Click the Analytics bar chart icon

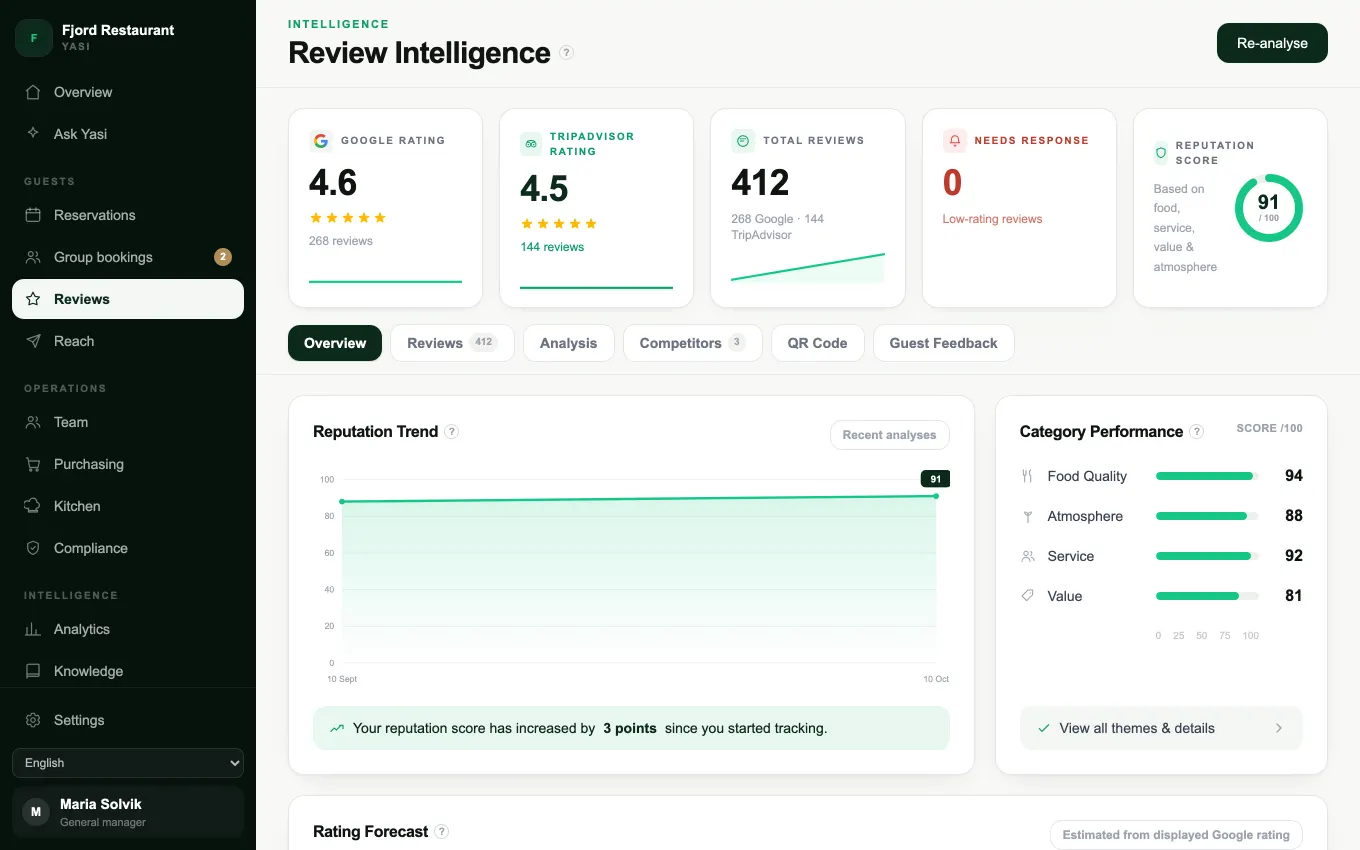(33, 629)
